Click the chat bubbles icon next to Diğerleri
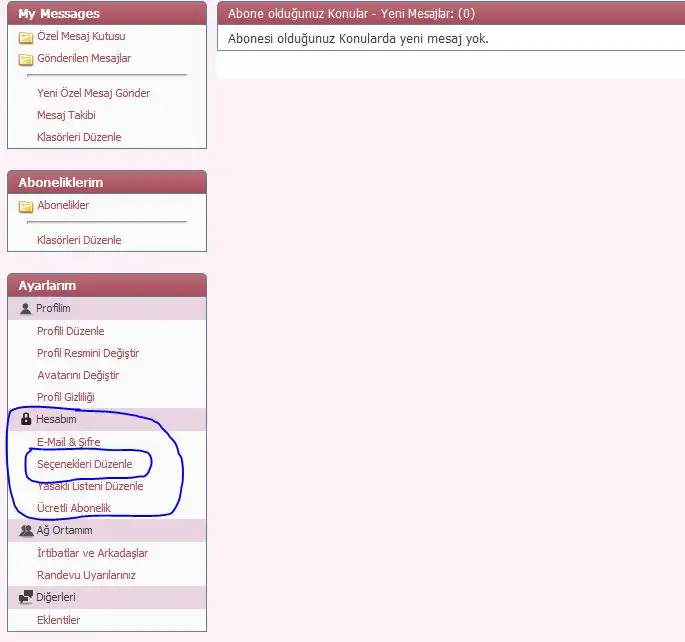This screenshot has height=642, width=685. pyautogui.click(x=26, y=597)
